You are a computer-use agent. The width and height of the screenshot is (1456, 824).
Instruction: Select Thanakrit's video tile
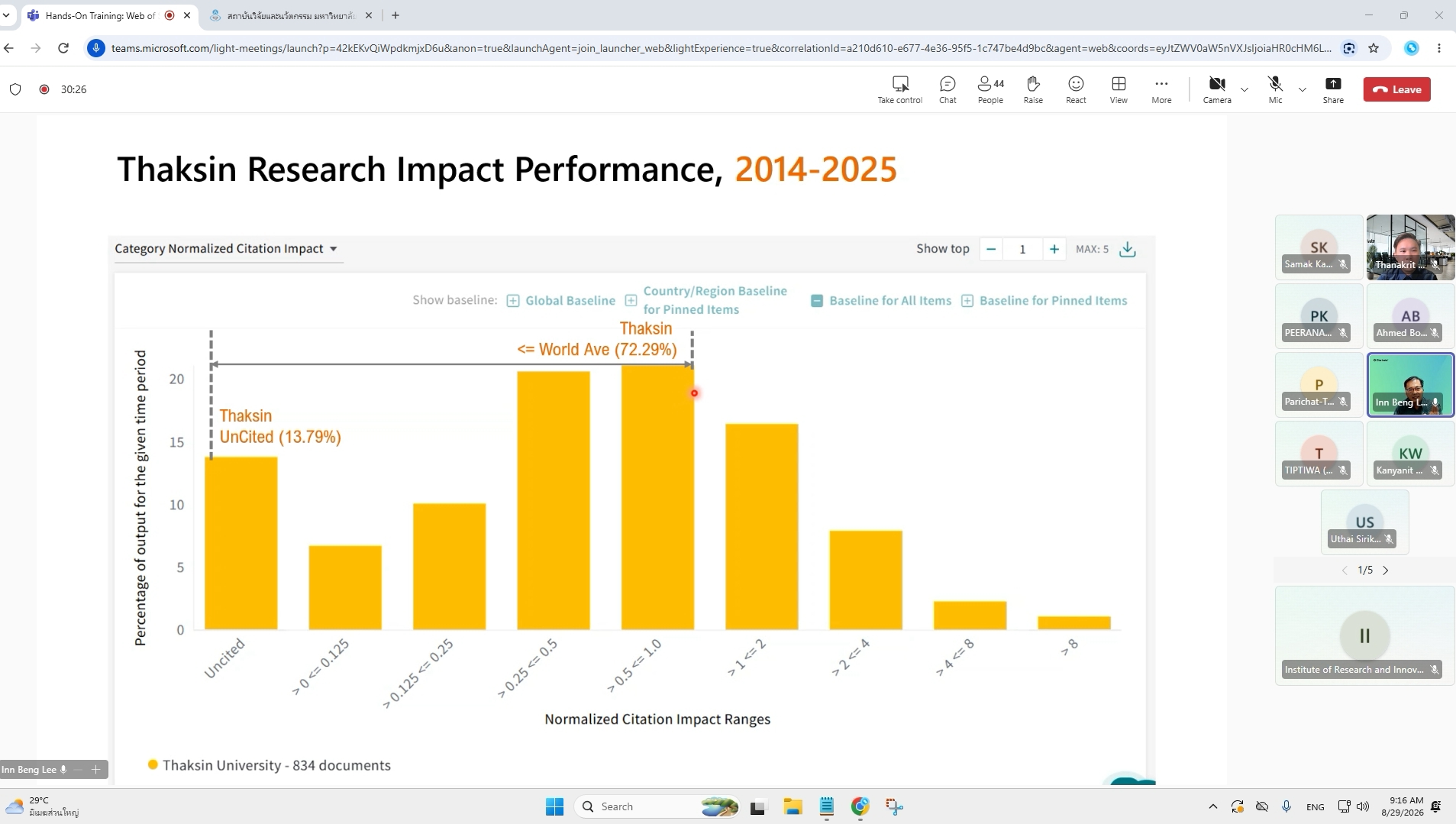click(1410, 247)
